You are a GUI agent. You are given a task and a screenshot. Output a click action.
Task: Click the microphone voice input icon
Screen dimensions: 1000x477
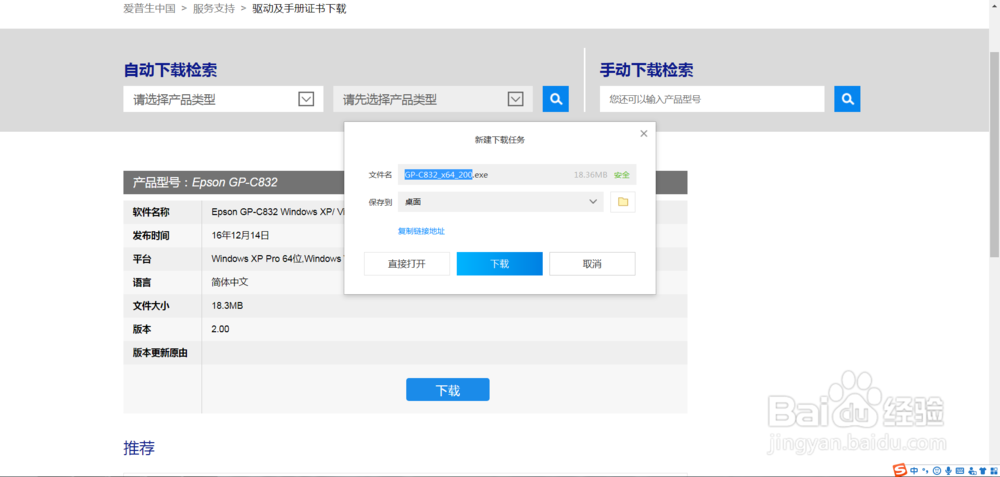pyautogui.click(x=948, y=471)
